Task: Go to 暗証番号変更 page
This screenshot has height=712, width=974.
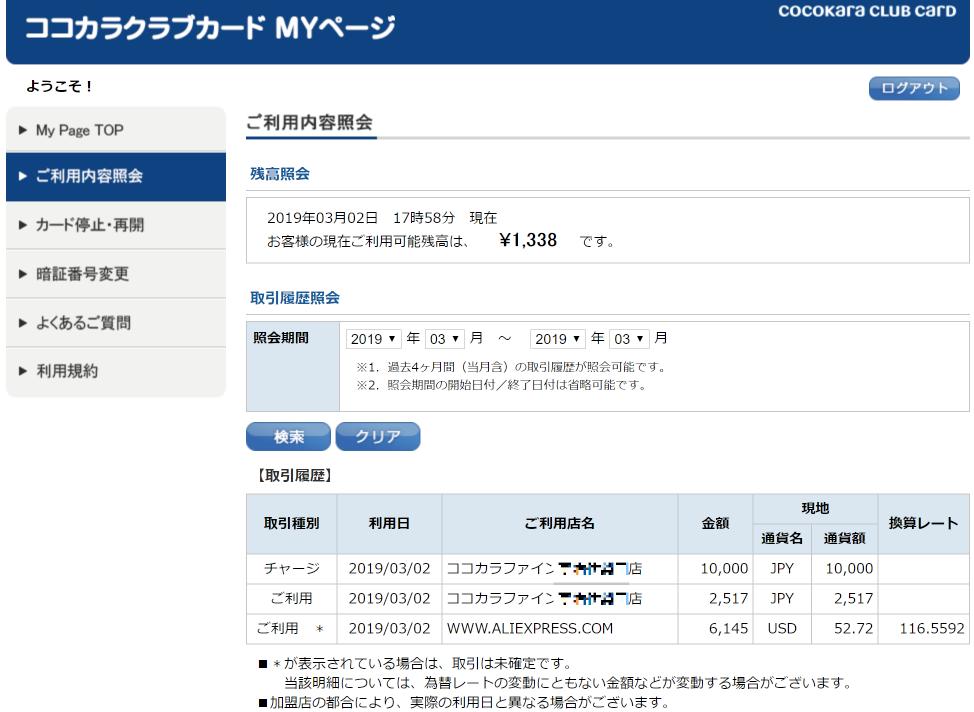Action: [116, 274]
